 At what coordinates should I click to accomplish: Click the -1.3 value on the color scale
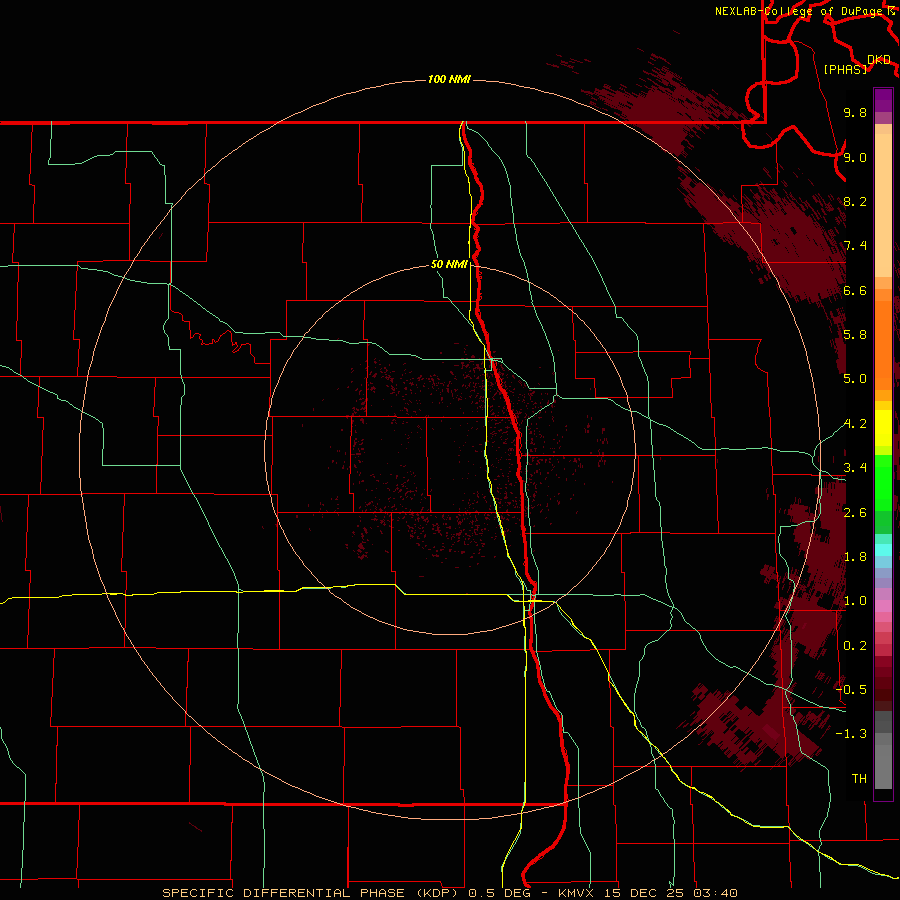pyautogui.click(x=851, y=734)
